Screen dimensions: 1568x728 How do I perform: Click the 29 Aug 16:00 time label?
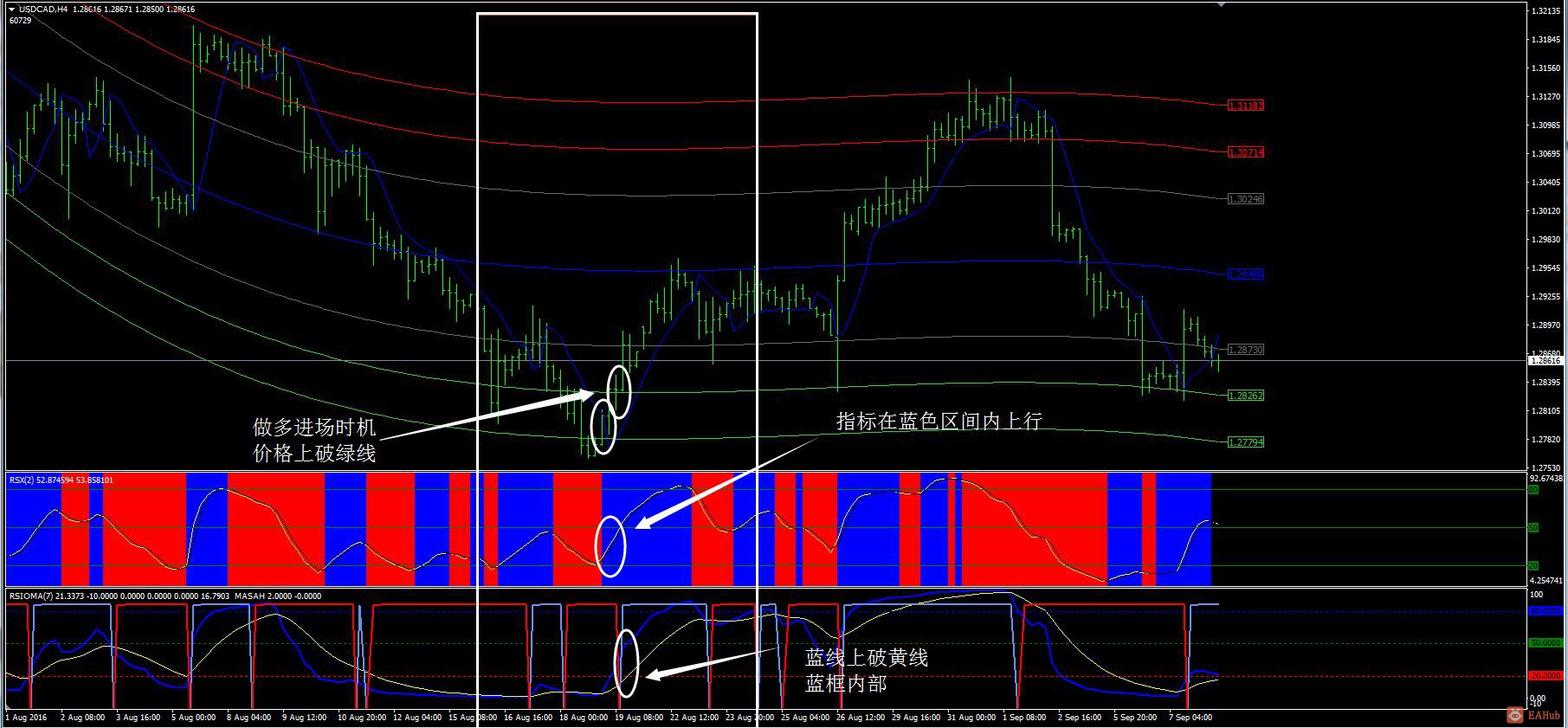tap(916, 718)
